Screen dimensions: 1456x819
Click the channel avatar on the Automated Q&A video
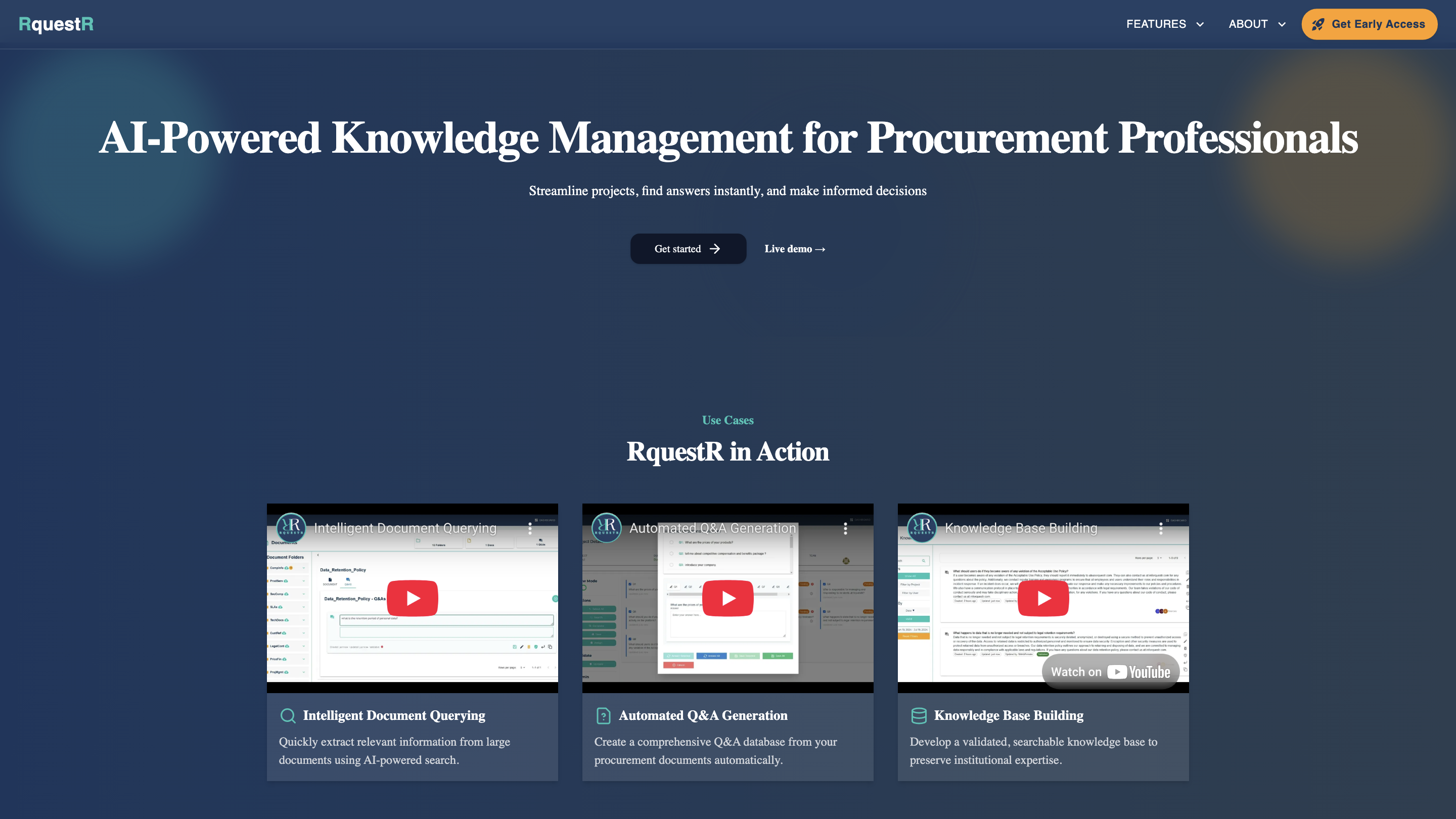pyautogui.click(x=607, y=527)
